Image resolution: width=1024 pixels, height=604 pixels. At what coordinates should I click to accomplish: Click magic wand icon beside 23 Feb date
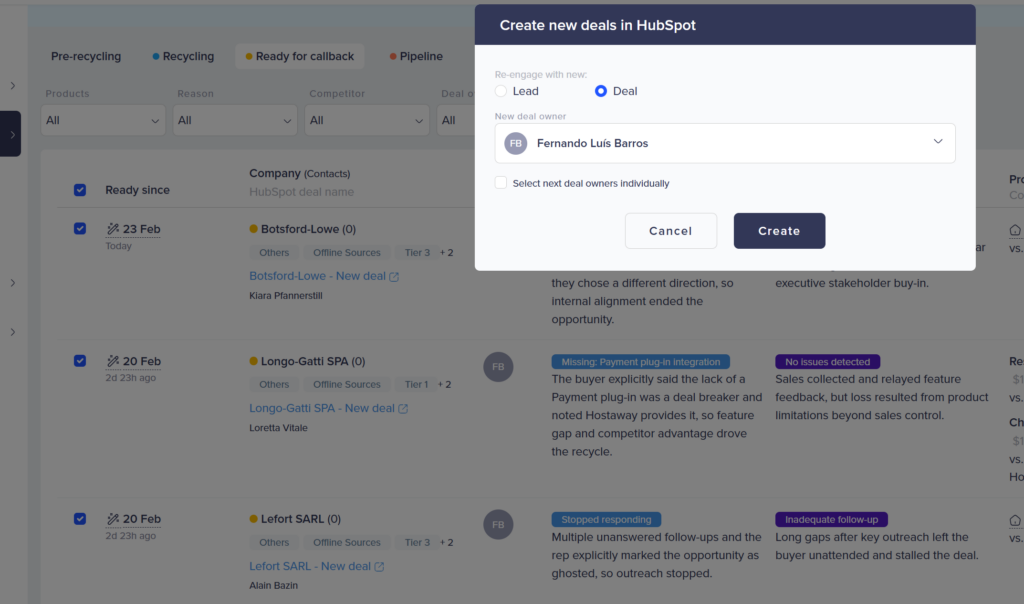pyautogui.click(x=112, y=229)
